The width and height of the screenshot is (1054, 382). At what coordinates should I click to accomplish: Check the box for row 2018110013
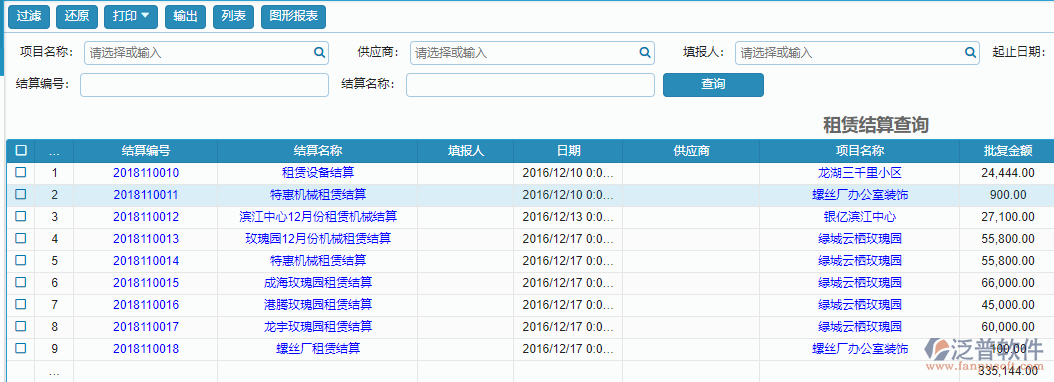[21, 238]
